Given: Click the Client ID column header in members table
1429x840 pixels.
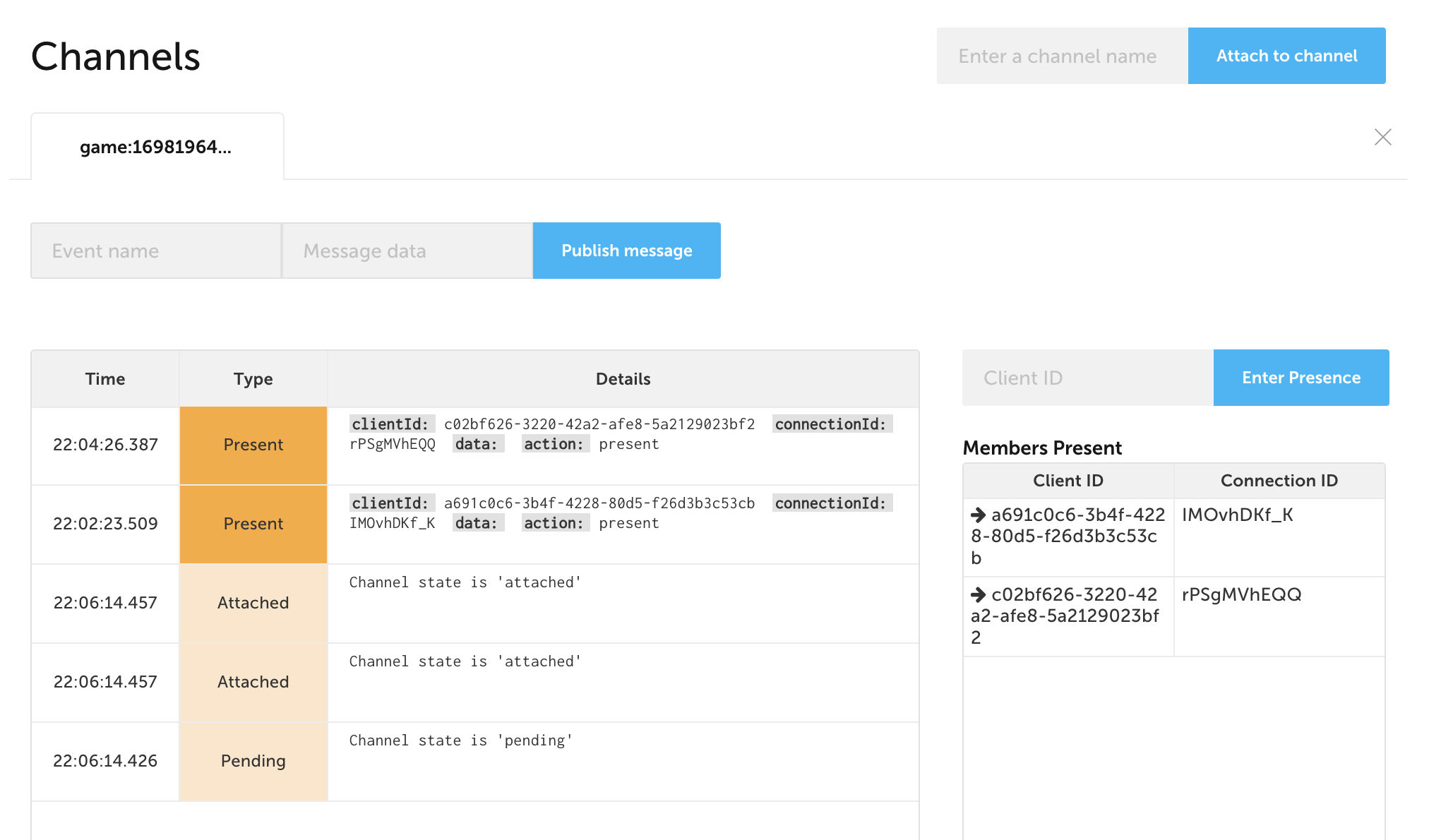Looking at the screenshot, I should 1068,481.
